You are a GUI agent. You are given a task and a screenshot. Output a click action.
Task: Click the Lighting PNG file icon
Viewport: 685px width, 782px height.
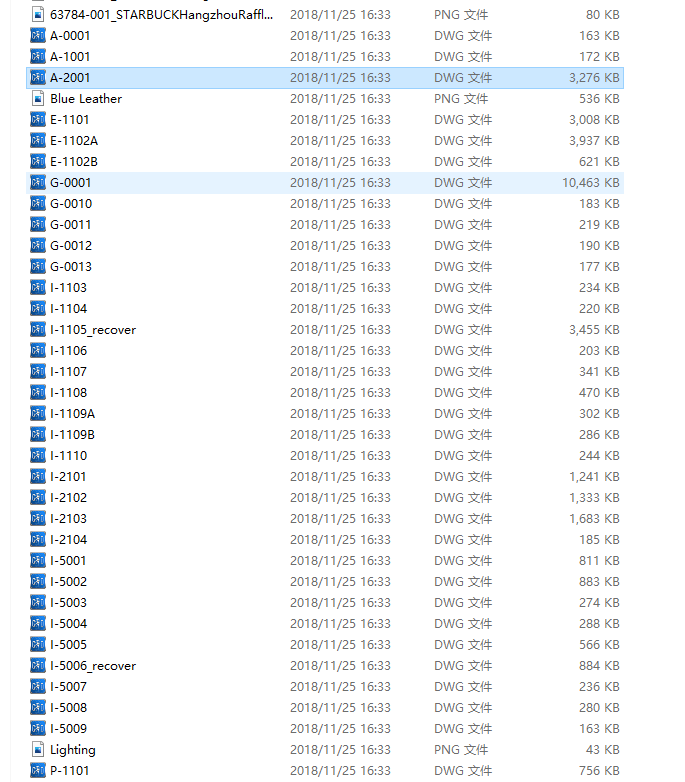pyautogui.click(x=38, y=750)
